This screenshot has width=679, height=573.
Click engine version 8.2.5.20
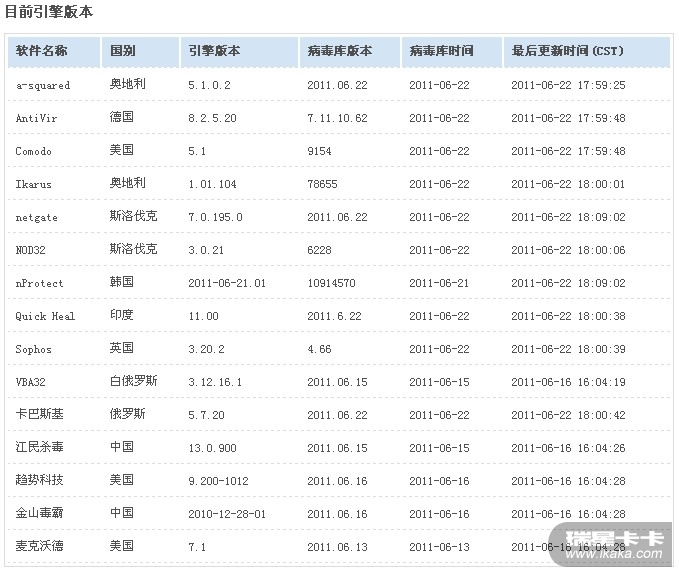click(x=213, y=118)
